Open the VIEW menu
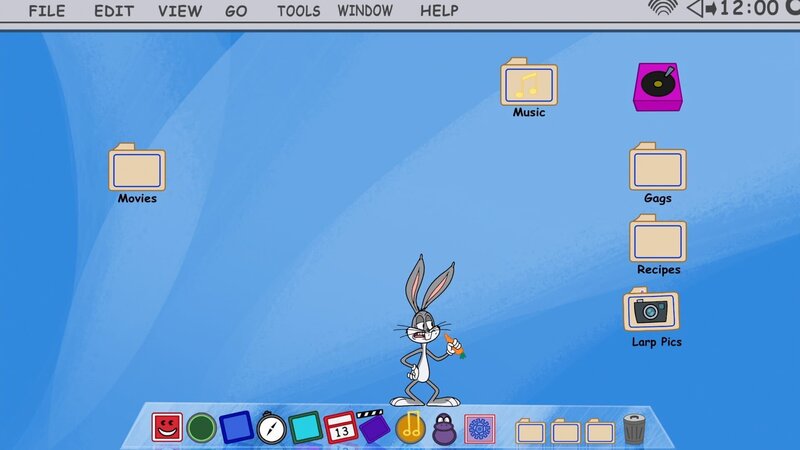 pos(180,11)
